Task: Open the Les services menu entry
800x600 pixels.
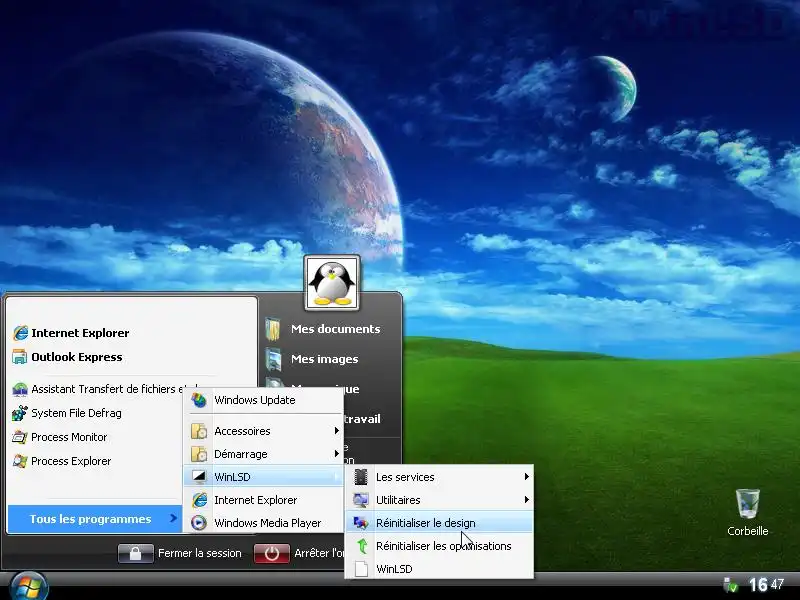Action: [439, 477]
